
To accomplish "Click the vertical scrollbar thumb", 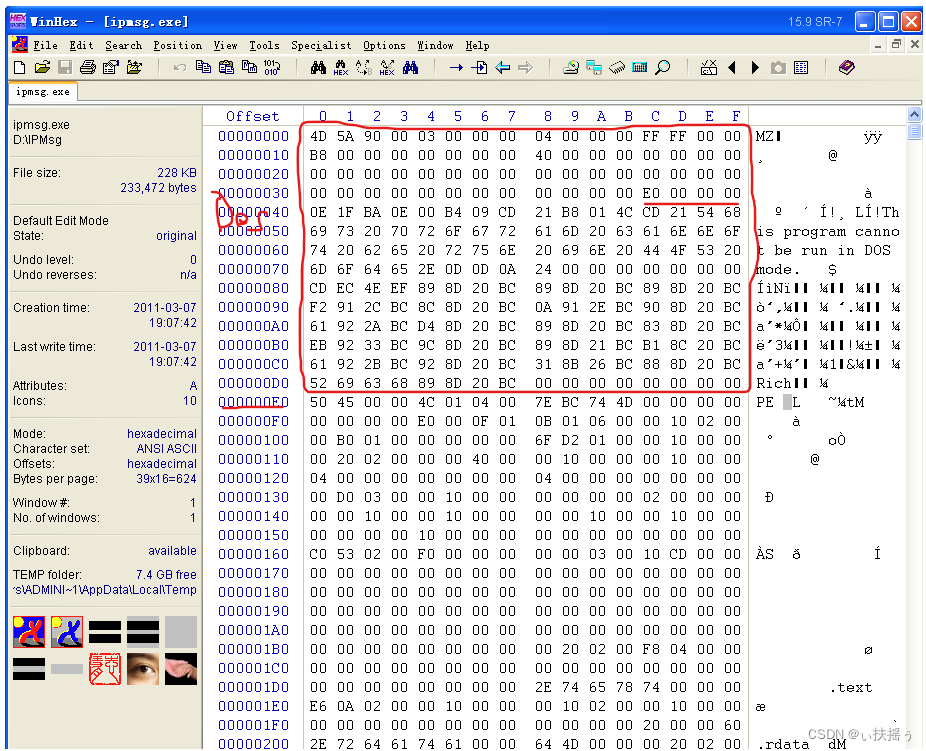I will tap(914, 131).
